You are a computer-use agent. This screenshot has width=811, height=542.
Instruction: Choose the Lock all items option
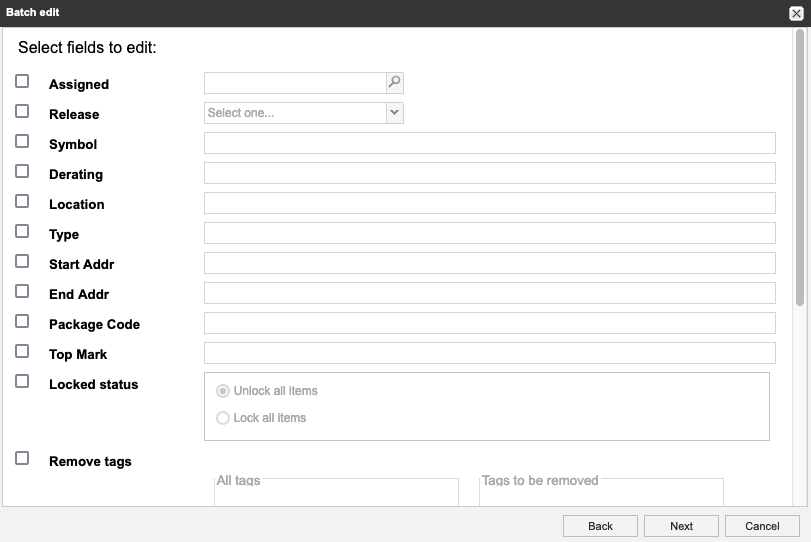[223, 418]
